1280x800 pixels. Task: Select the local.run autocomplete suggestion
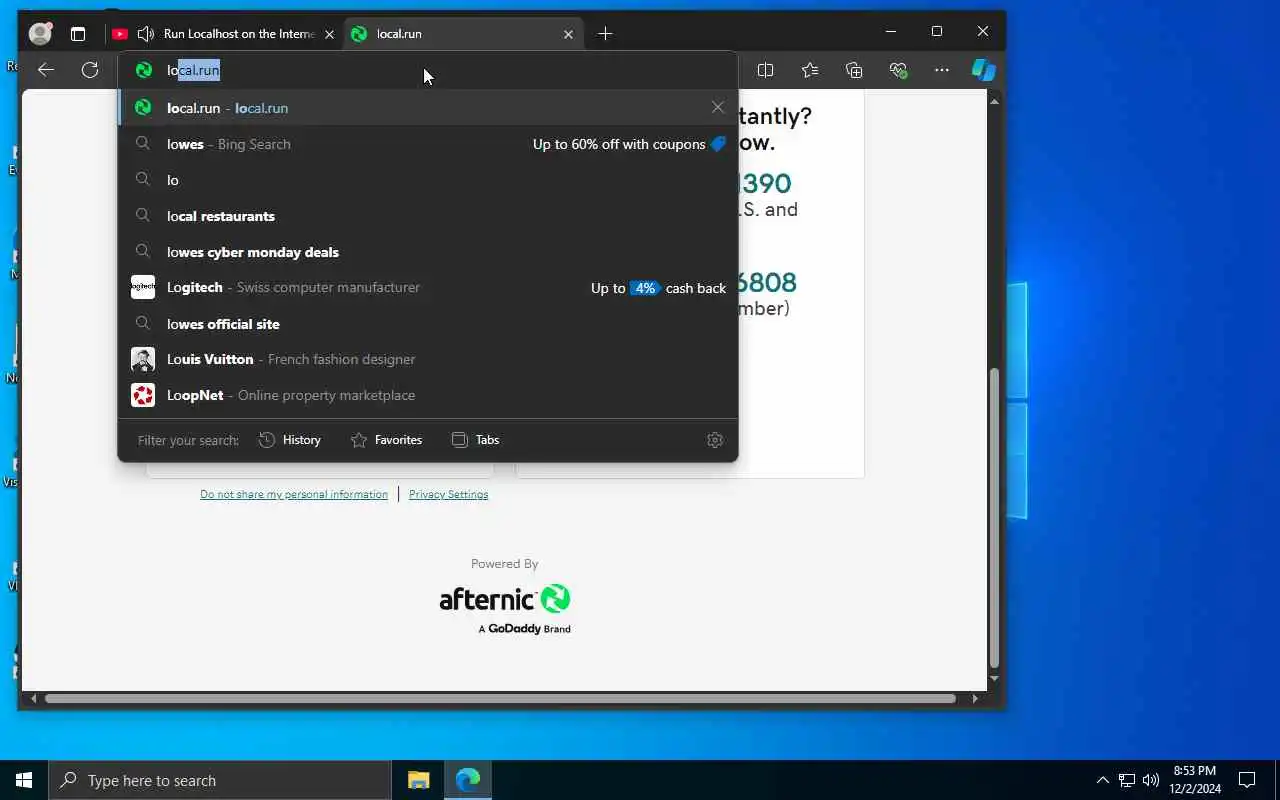[x=428, y=107]
